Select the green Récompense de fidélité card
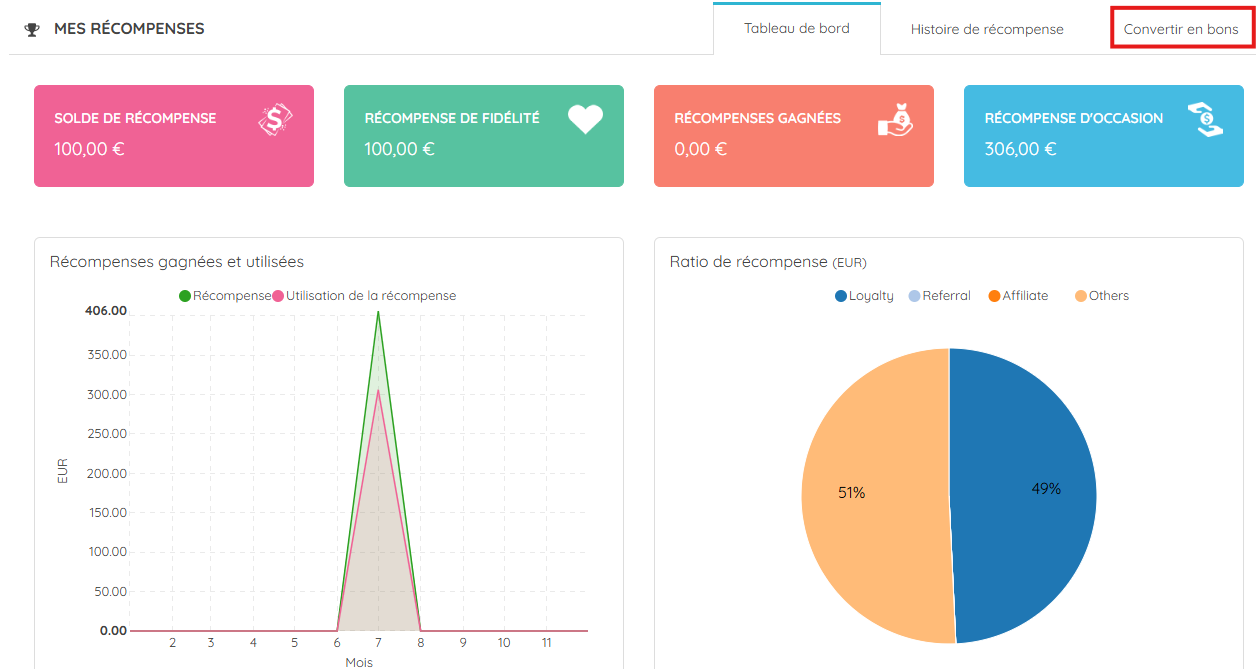 point(484,136)
